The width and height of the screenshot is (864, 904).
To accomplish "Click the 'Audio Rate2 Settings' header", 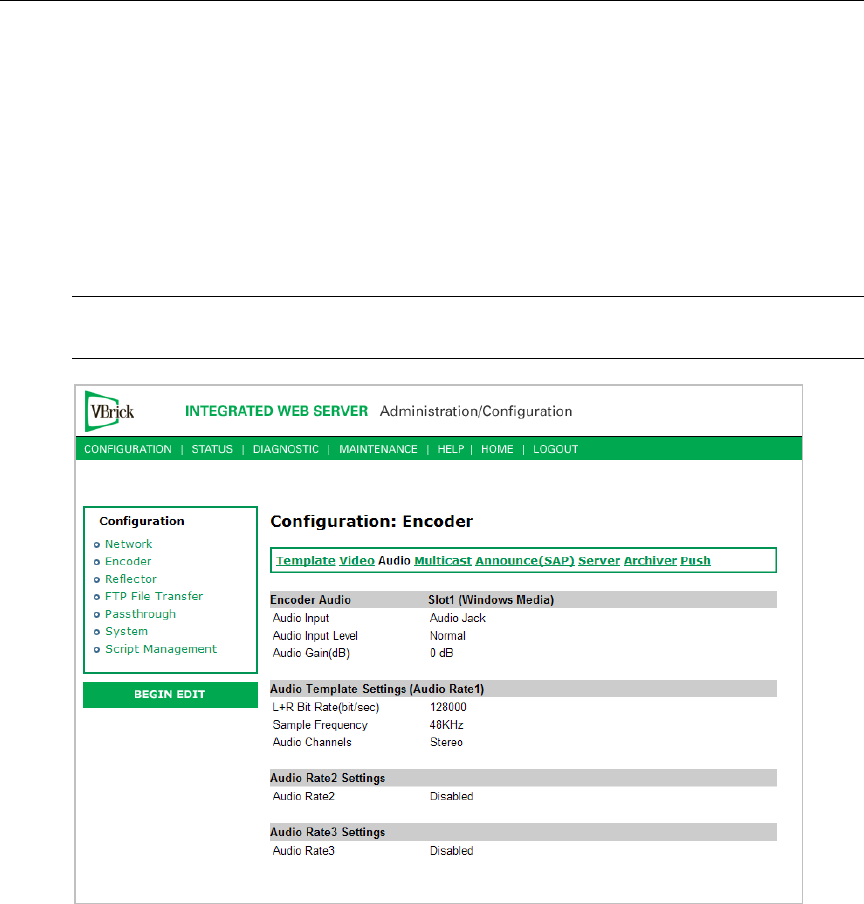I will point(327,778).
